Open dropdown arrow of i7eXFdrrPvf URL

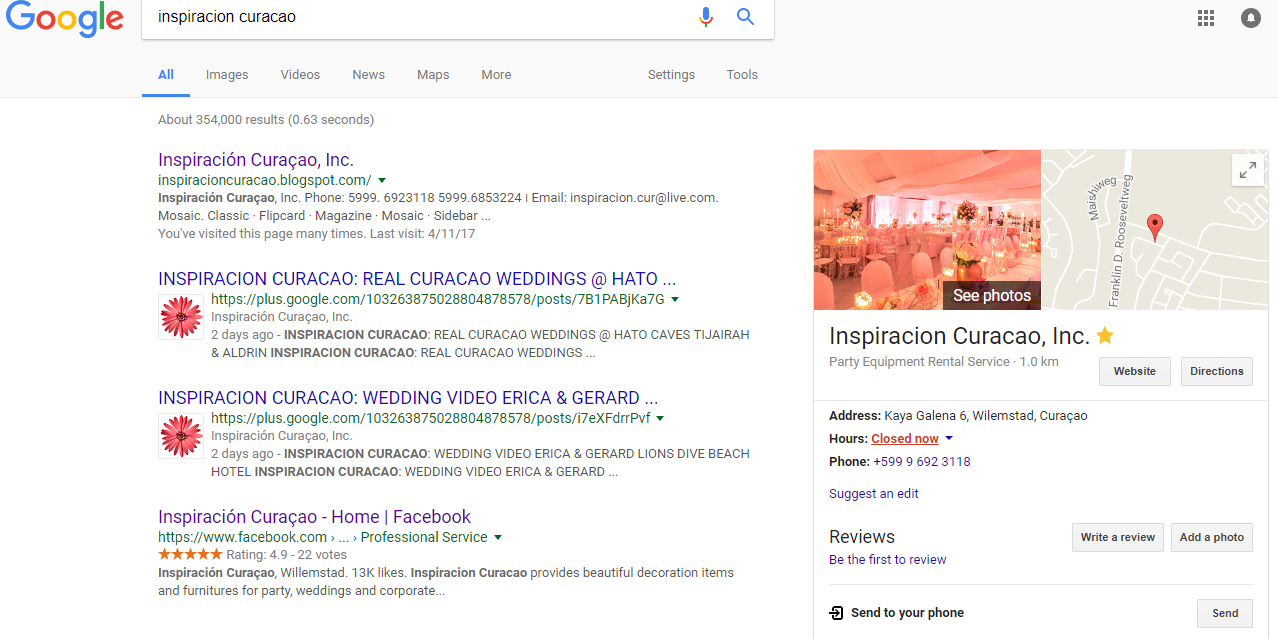pos(661,419)
